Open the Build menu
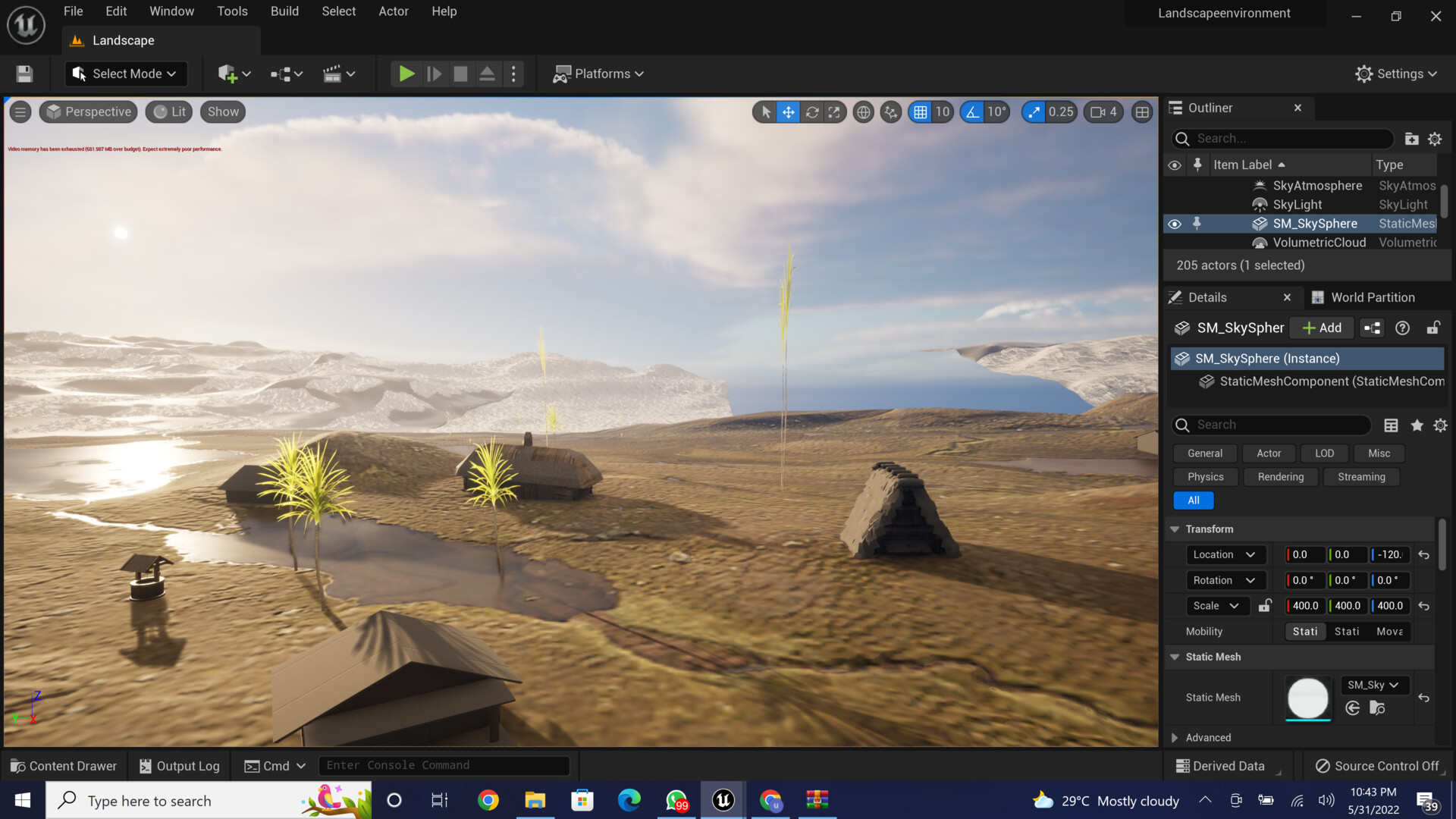 [x=284, y=11]
